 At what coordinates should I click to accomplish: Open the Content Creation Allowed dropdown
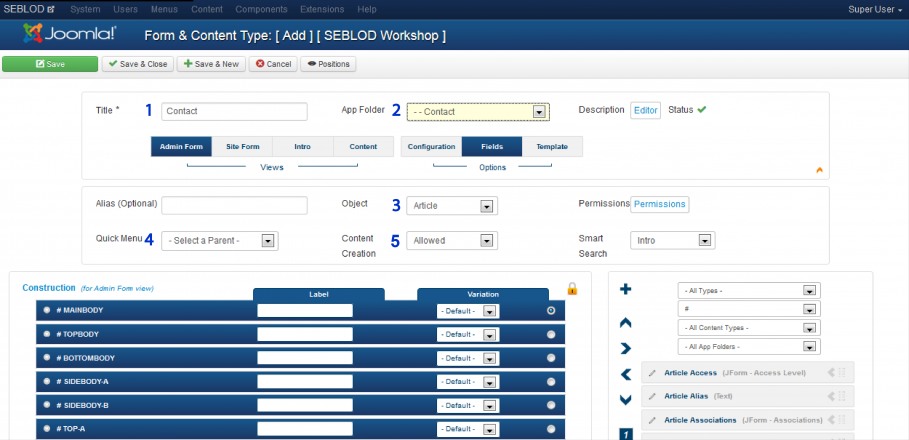pyautogui.click(x=452, y=241)
